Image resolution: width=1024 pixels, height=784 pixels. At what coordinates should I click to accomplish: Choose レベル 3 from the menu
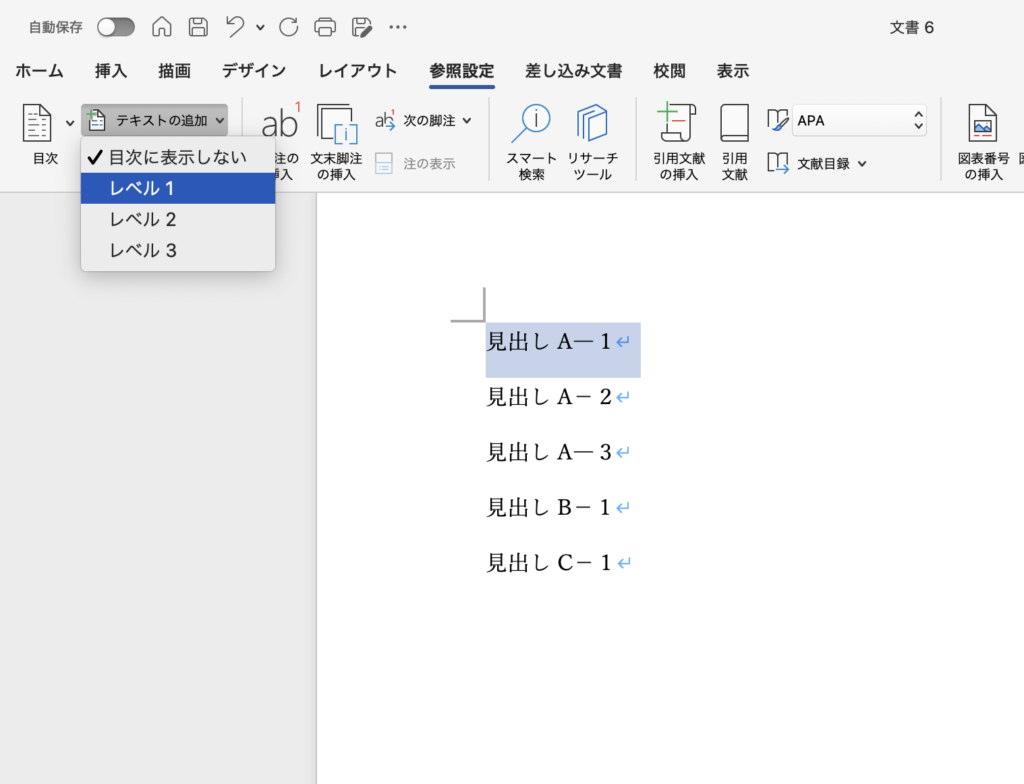(178, 251)
